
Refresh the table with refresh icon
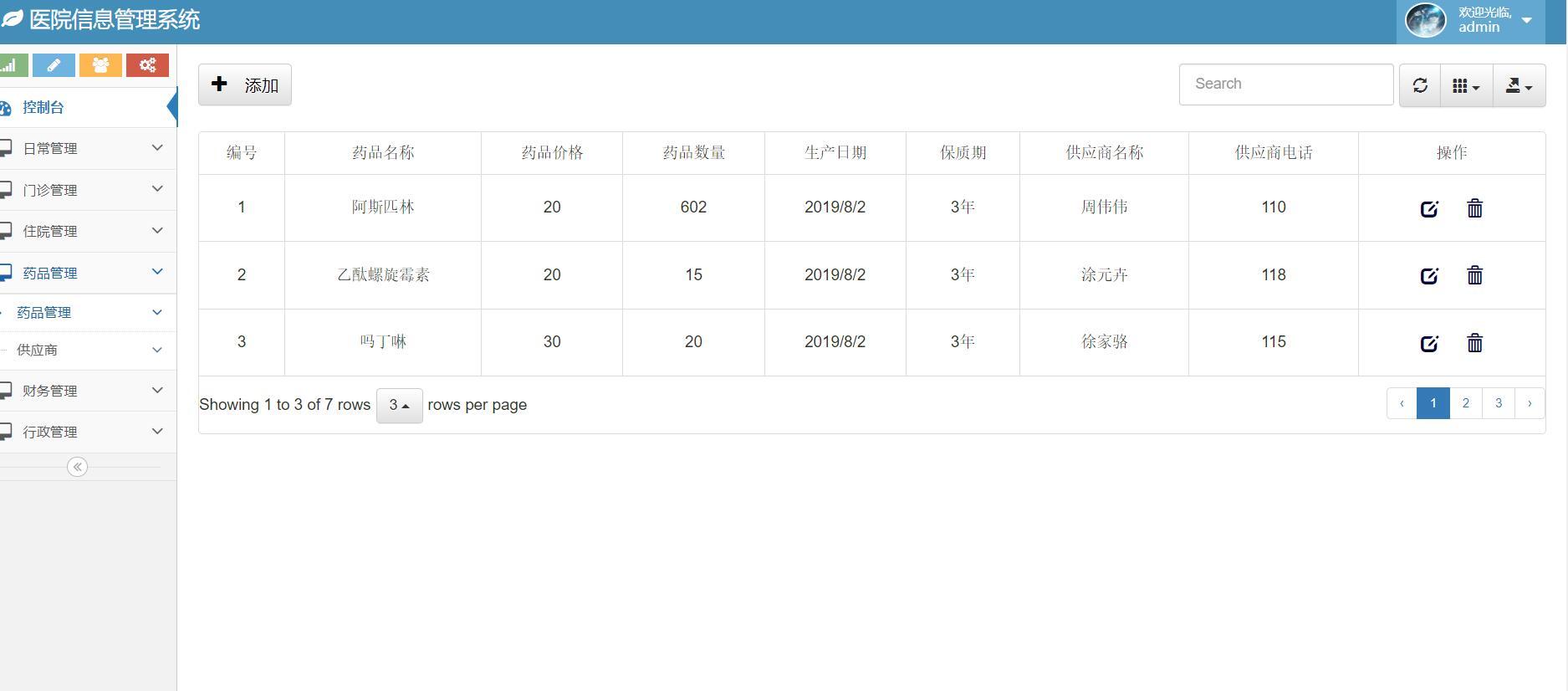[x=1420, y=85]
